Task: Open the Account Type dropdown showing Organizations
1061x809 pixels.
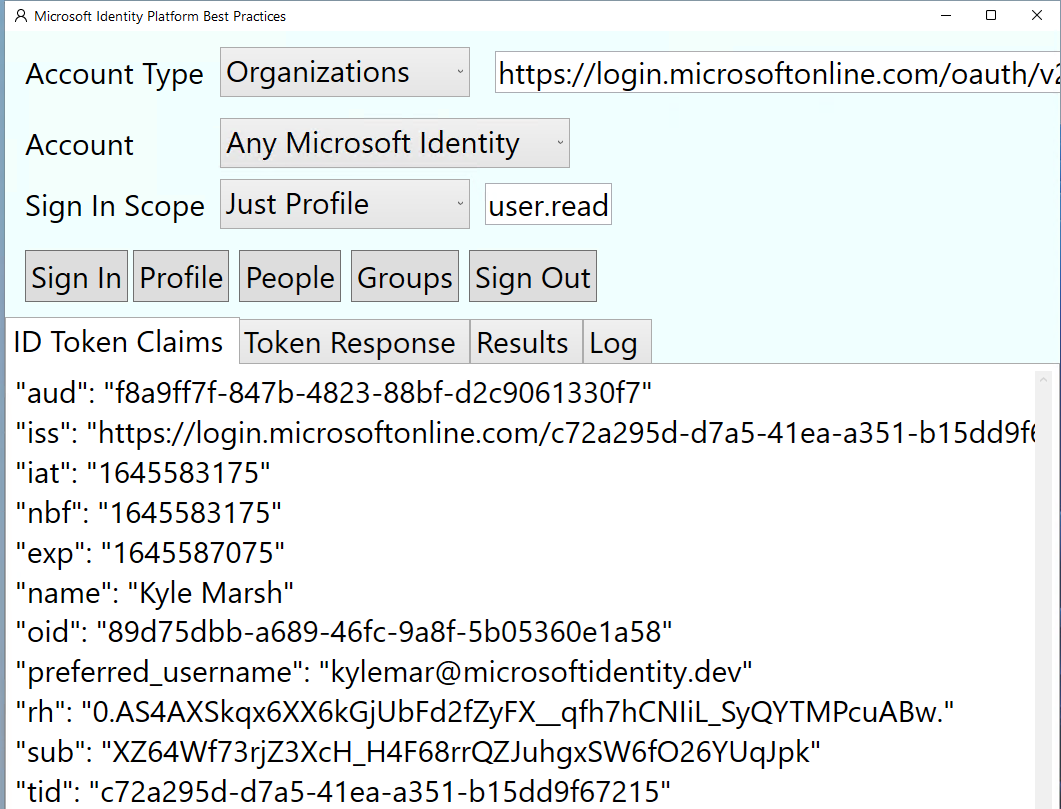Action: pyautogui.click(x=344, y=72)
